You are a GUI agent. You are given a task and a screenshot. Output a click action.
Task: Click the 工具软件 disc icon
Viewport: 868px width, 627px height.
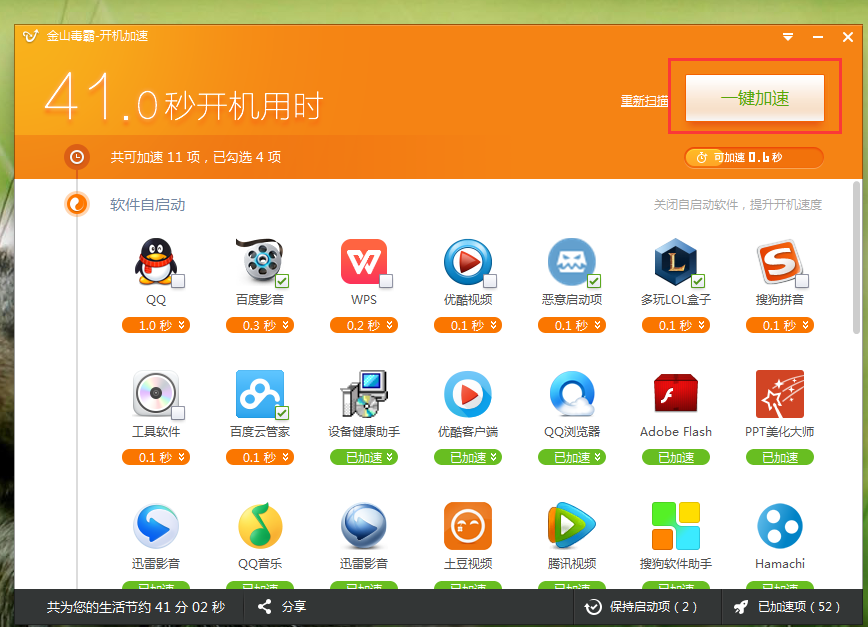156,393
